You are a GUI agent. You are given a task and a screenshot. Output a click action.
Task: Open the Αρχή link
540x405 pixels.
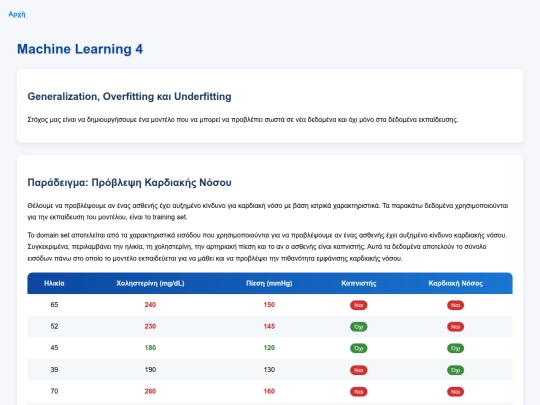coord(17,14)
